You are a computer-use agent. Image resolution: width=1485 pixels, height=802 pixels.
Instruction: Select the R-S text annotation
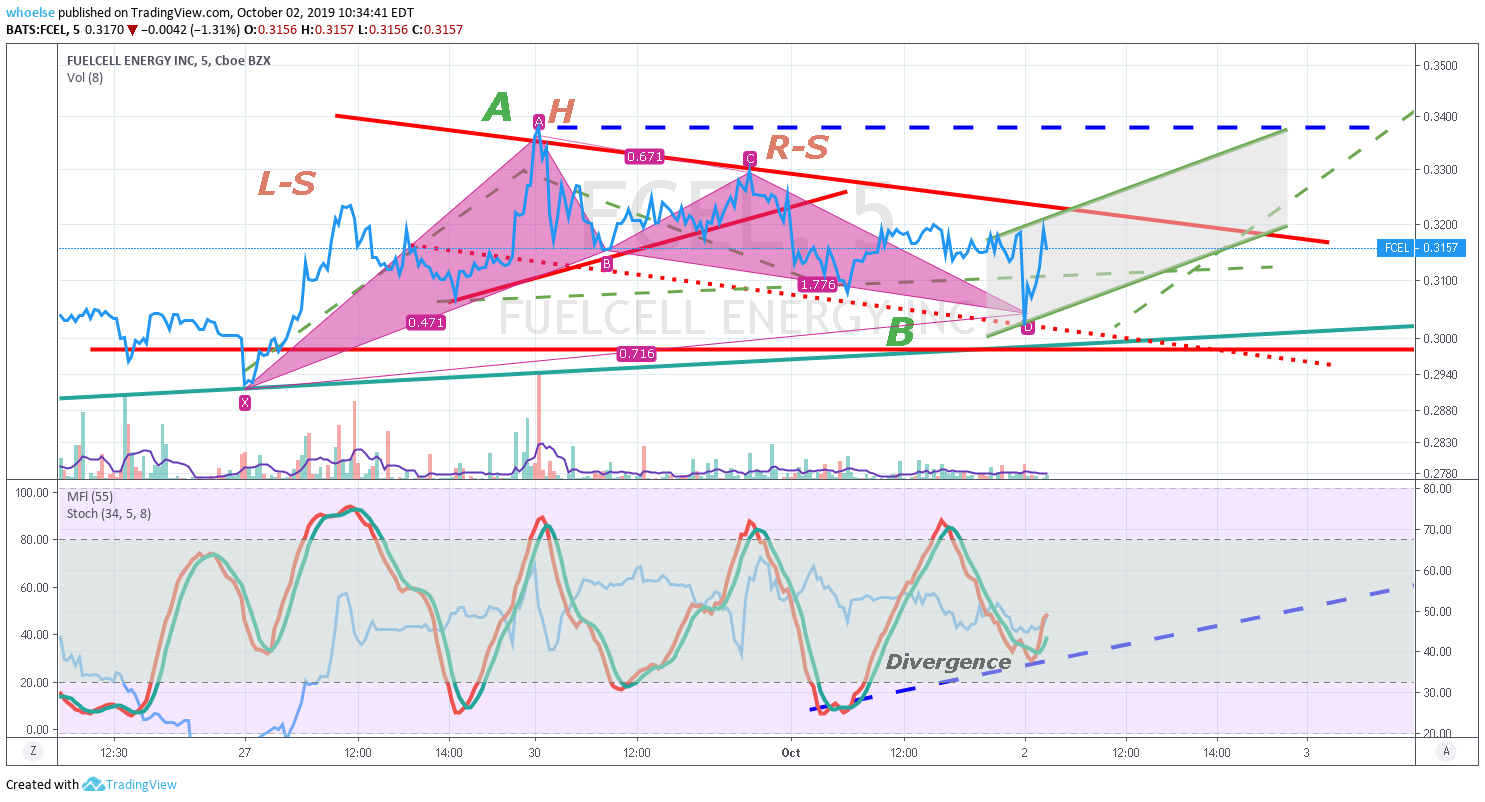coord(797,148)
